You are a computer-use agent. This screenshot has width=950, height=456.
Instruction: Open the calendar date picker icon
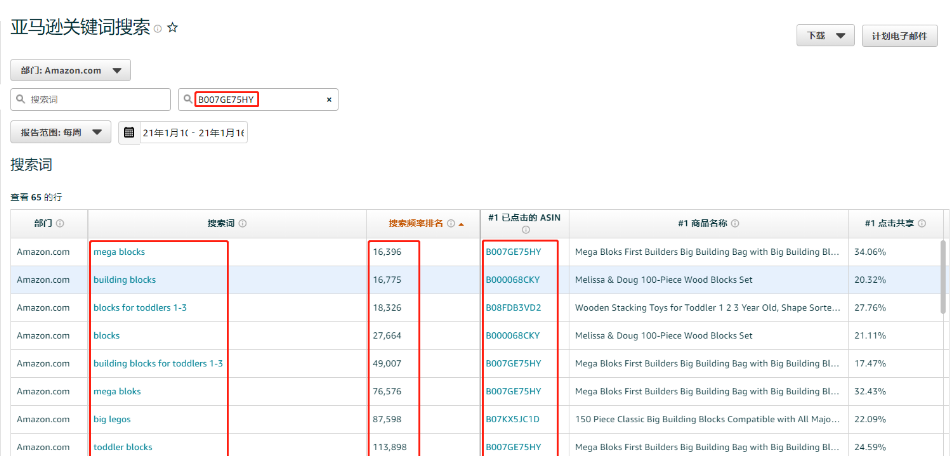[x=129, y=132]
